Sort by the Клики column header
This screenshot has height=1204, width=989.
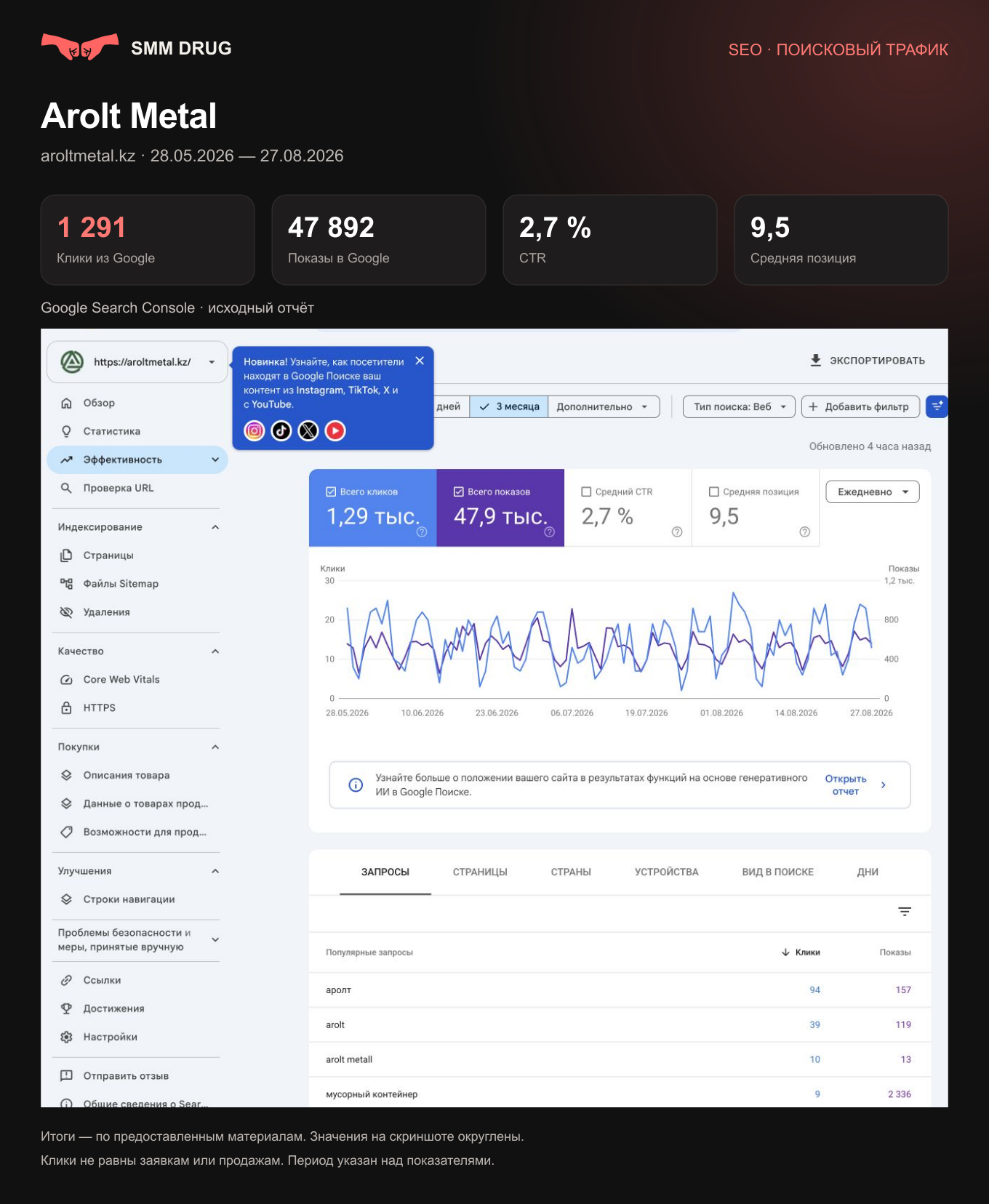pos(801,952)
